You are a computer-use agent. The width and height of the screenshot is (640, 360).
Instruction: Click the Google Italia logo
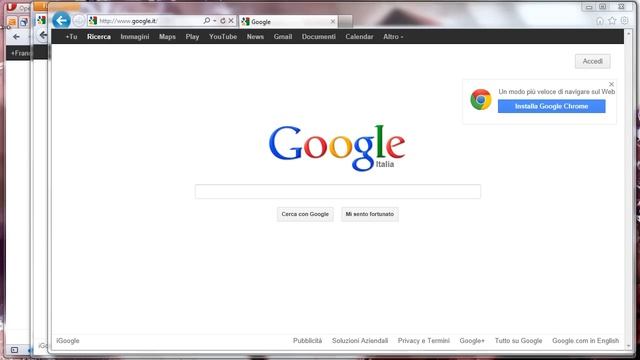tap(337, 147)
